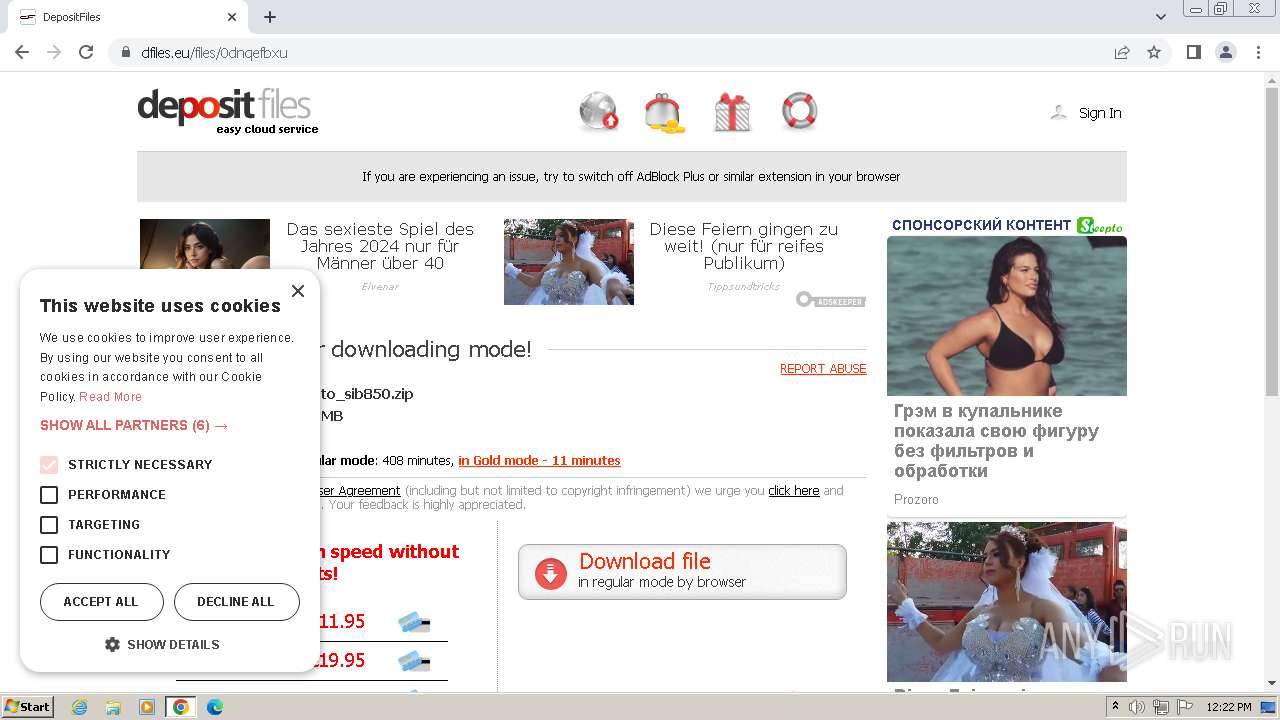This screenshot has height=720, width=1280.
Task: Open the Elvenar ad thumbnail
Action: pyautogui.click(x=205, y=244)
